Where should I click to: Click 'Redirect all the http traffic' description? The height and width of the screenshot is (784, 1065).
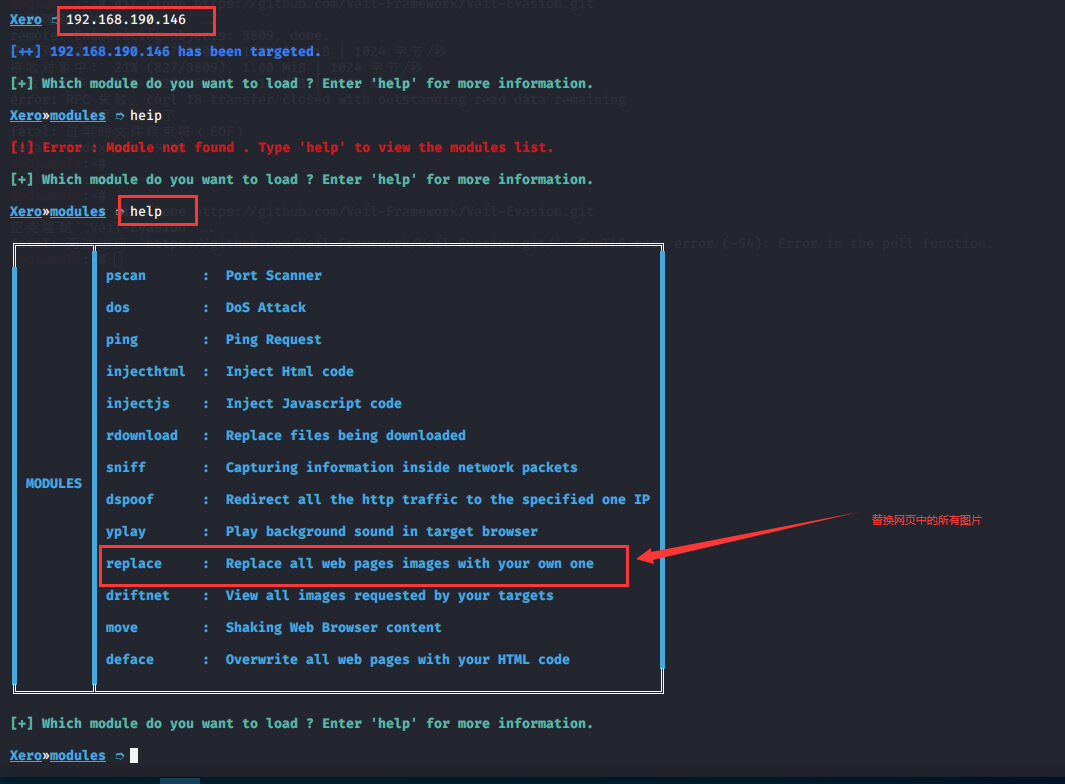point(437,499)
